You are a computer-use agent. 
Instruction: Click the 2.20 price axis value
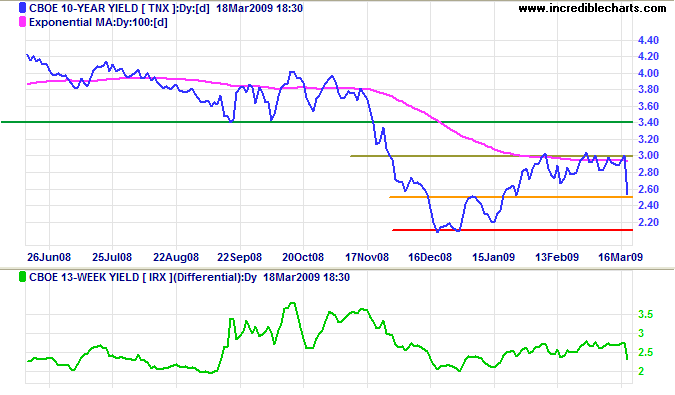tap(648, 222)
